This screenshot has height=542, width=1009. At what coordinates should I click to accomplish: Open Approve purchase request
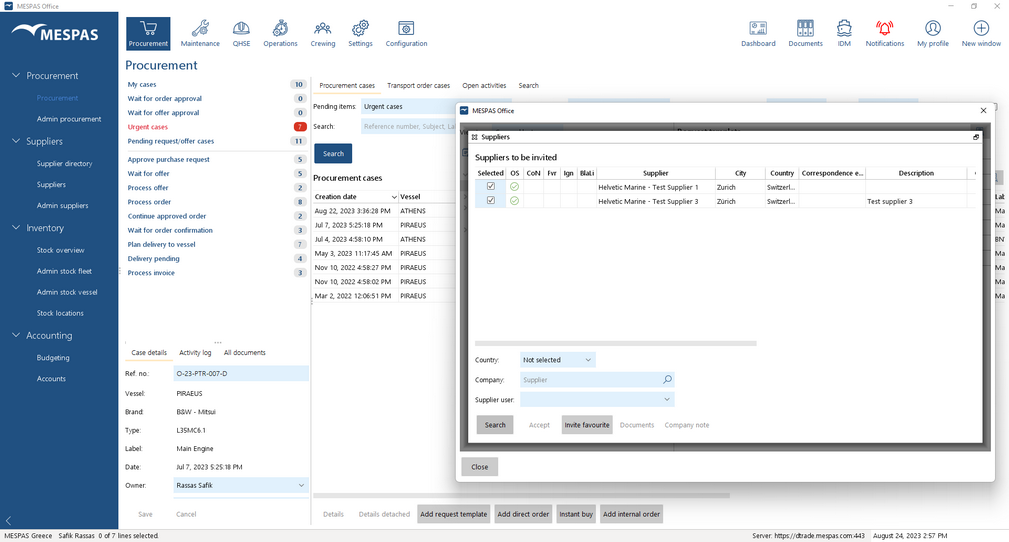click(x=169, y=159)
